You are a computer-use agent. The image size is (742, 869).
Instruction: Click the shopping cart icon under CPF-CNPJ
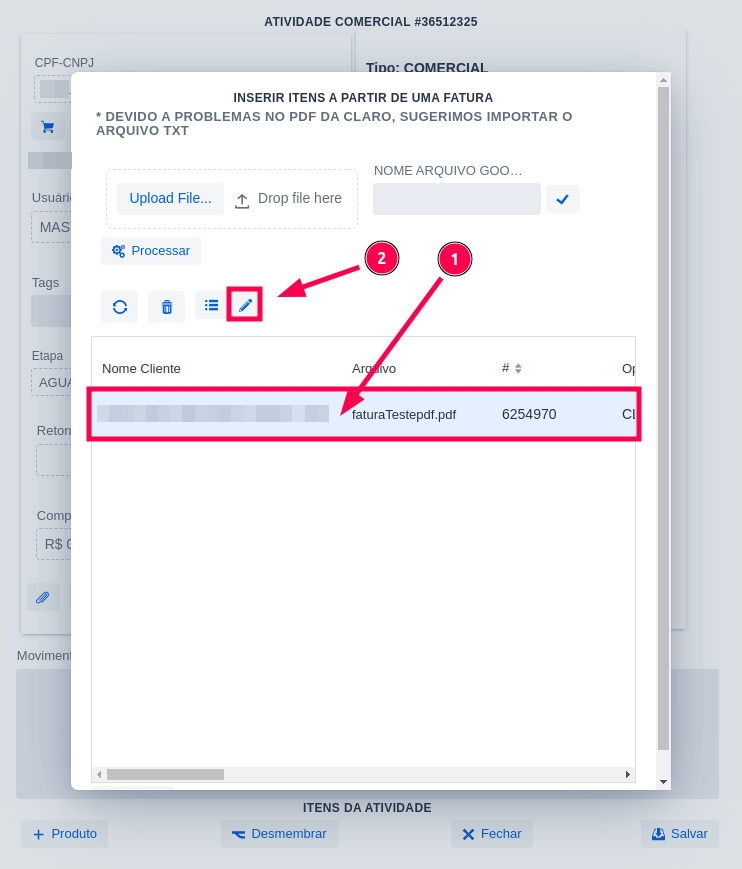pyautogui.click(x=47, y=127)
